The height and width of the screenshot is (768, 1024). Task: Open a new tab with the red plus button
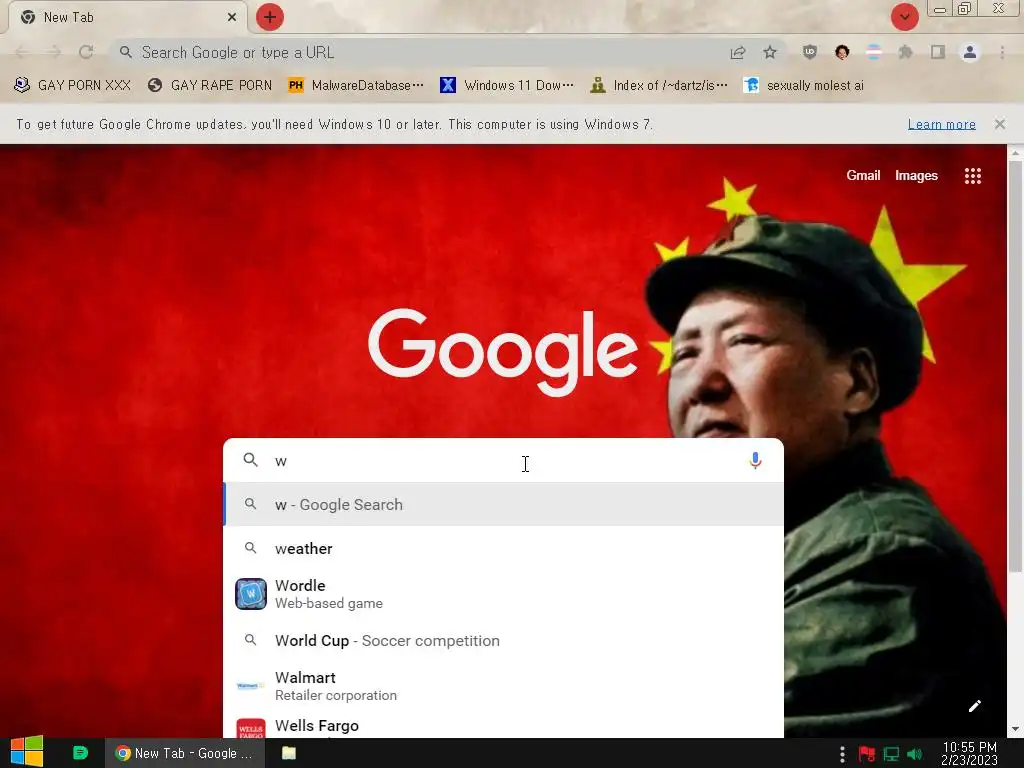(270, 17)
